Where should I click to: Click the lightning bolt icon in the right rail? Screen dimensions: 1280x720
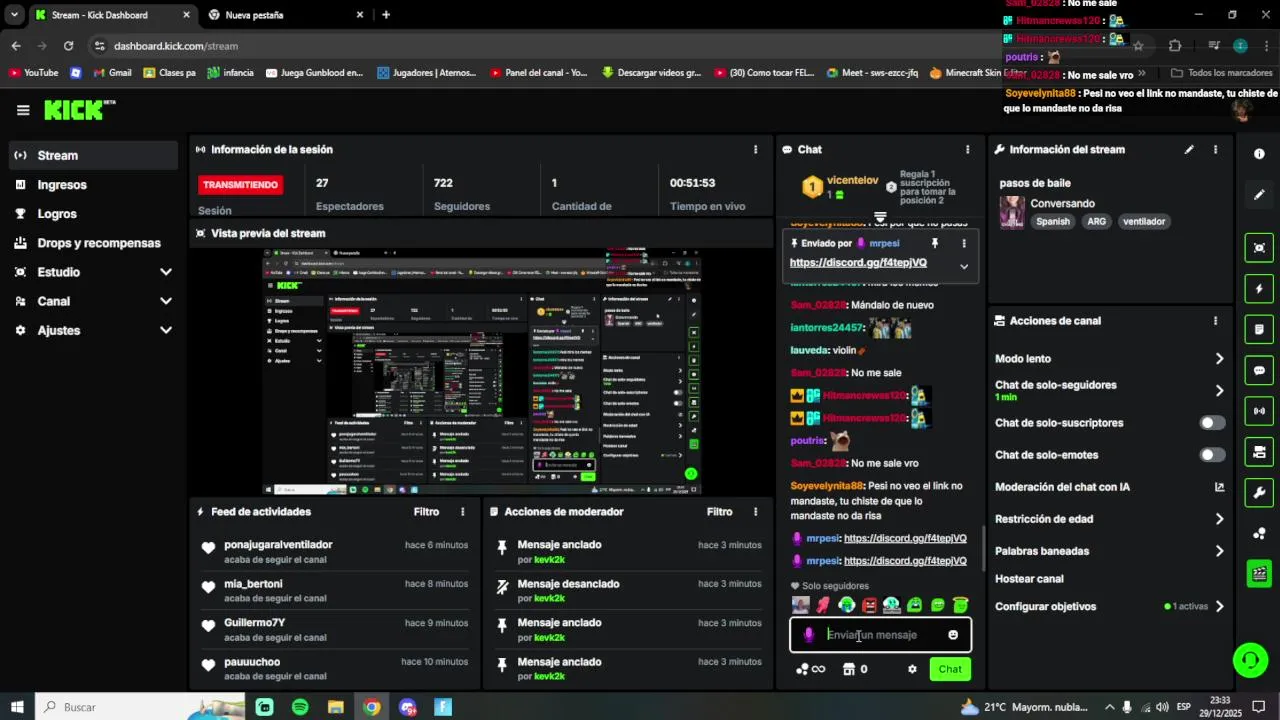[1259, 289]
